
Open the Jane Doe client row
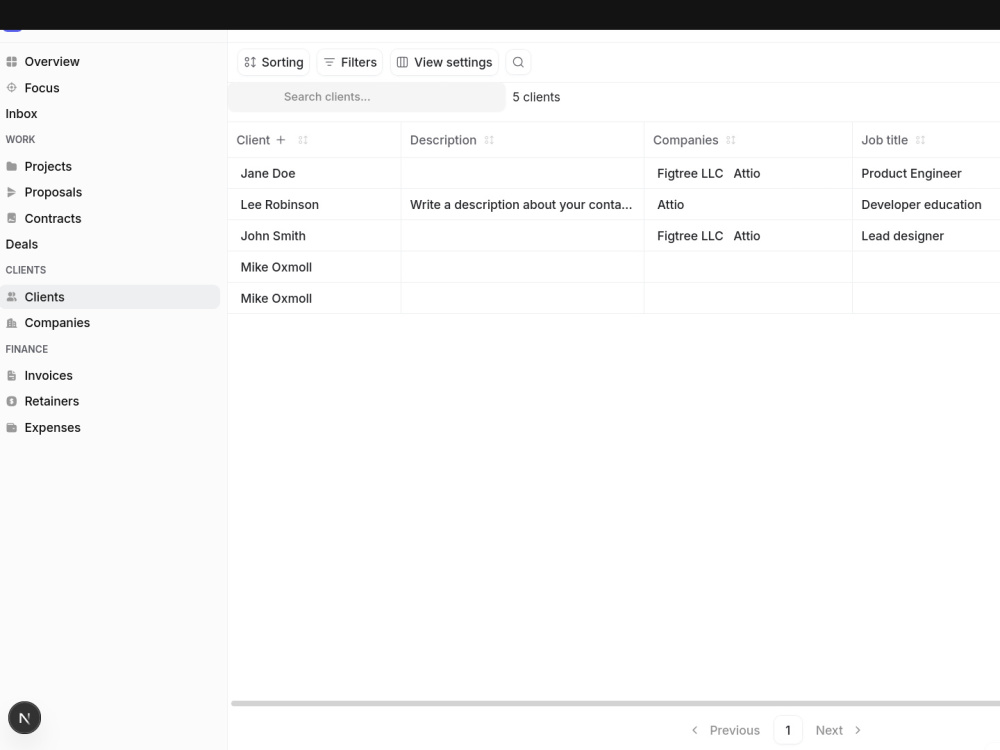tap(268, 173)
